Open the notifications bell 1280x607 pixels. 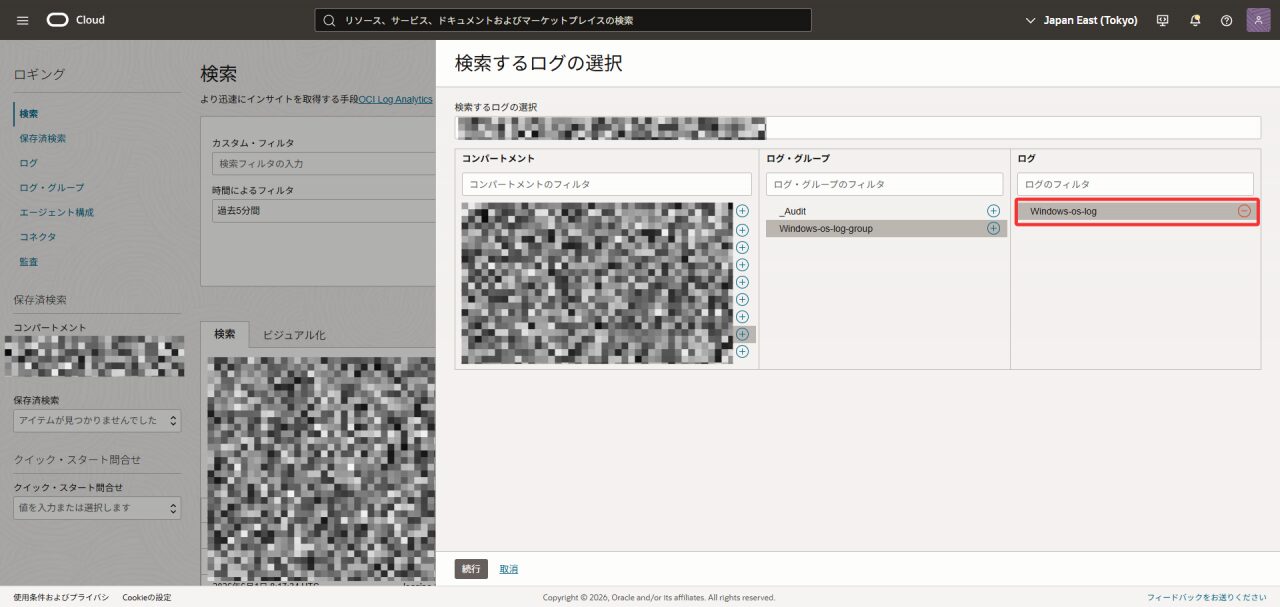tap(1195, 20)
